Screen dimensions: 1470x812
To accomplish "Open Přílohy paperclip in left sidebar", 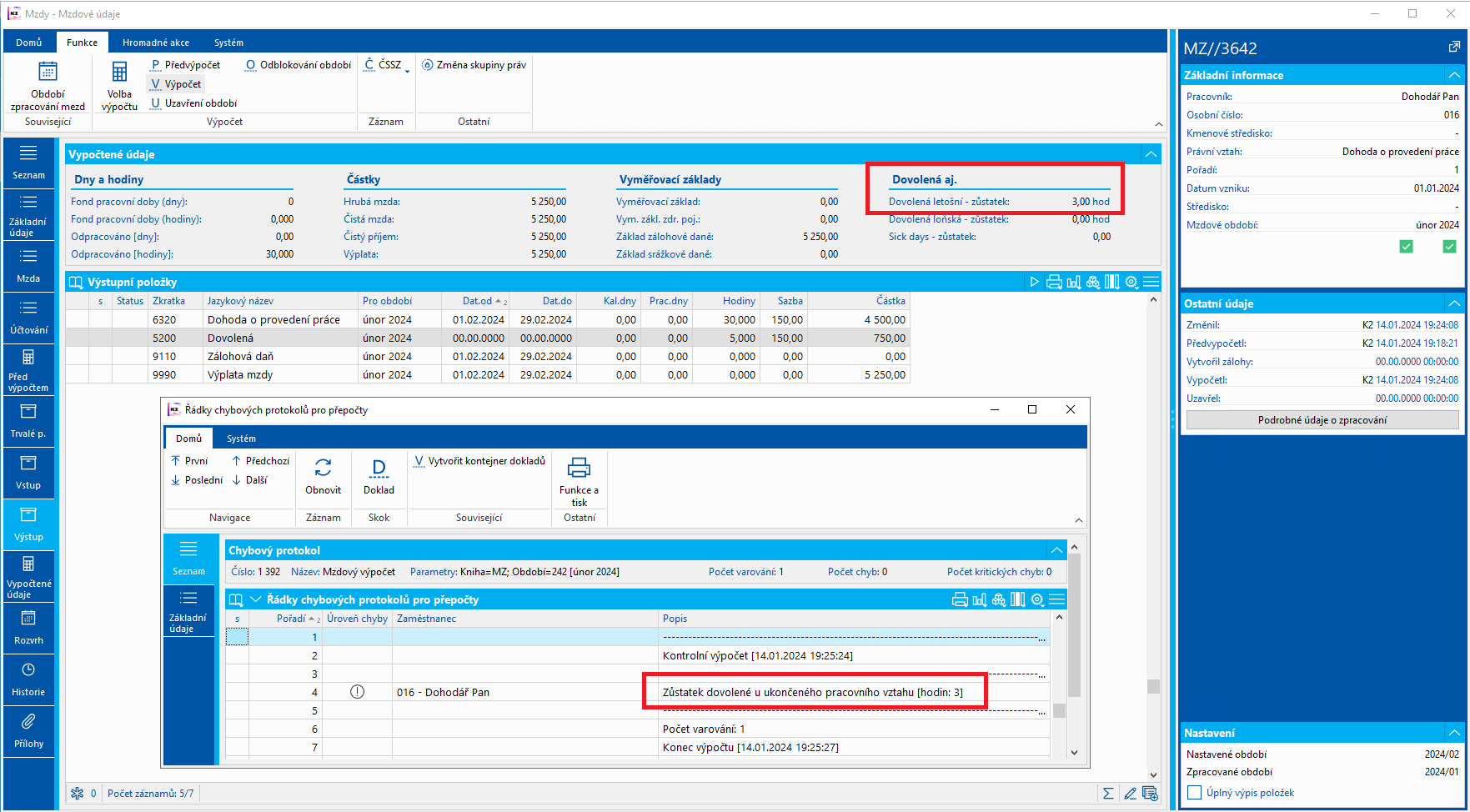I will (28, 722).
